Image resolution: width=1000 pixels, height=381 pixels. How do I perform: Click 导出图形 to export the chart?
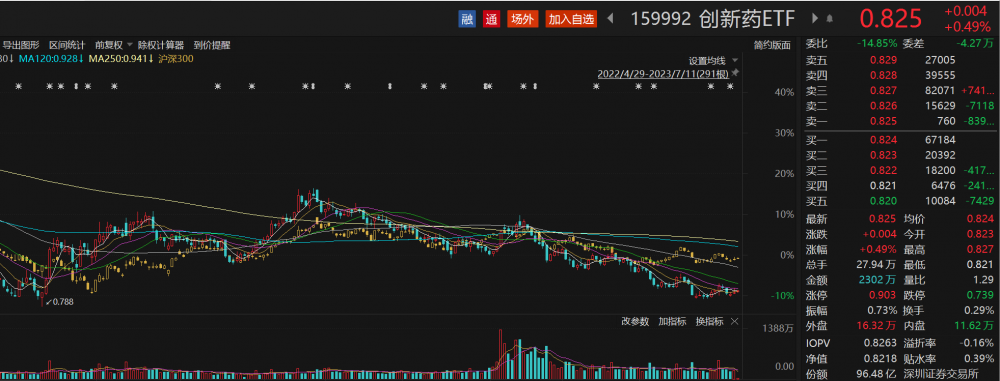[21, 45]
